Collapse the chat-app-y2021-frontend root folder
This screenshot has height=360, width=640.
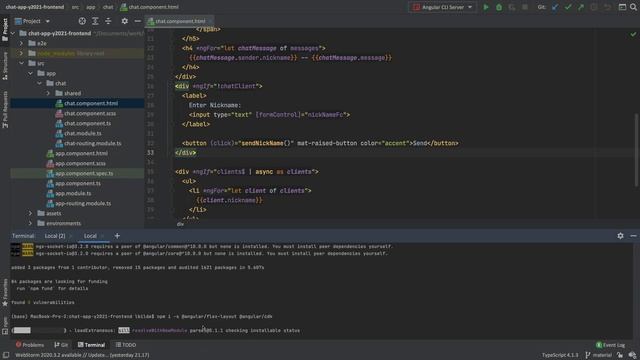click(13, 33)
